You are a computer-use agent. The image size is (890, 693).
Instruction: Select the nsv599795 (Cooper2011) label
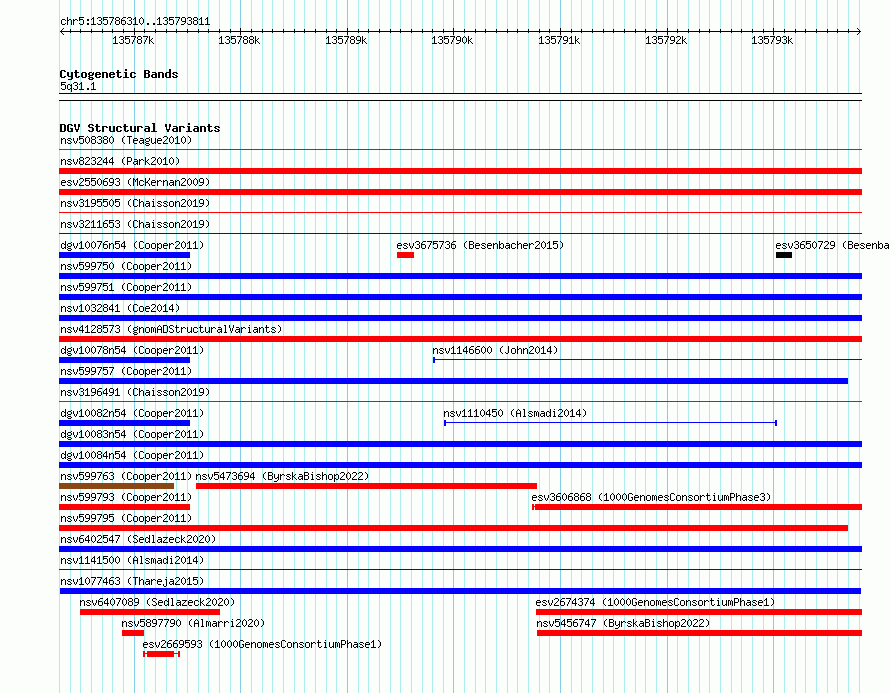126,518
